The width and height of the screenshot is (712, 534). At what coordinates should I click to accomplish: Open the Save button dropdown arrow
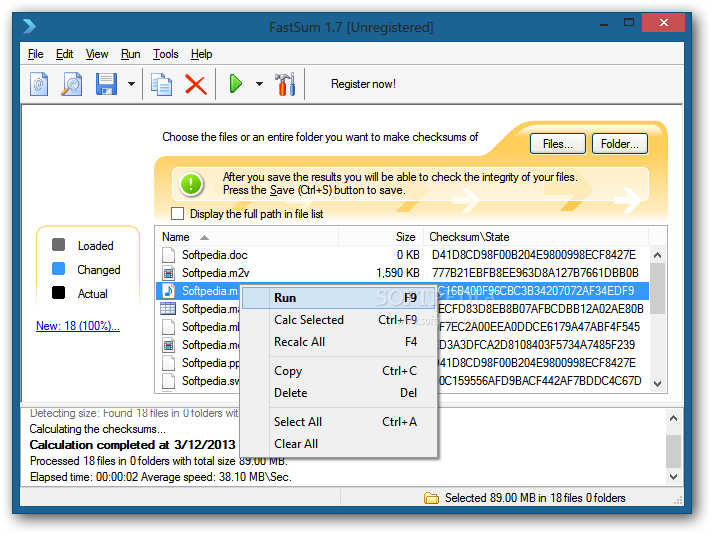pyautogui.click(x=131, y=84)
